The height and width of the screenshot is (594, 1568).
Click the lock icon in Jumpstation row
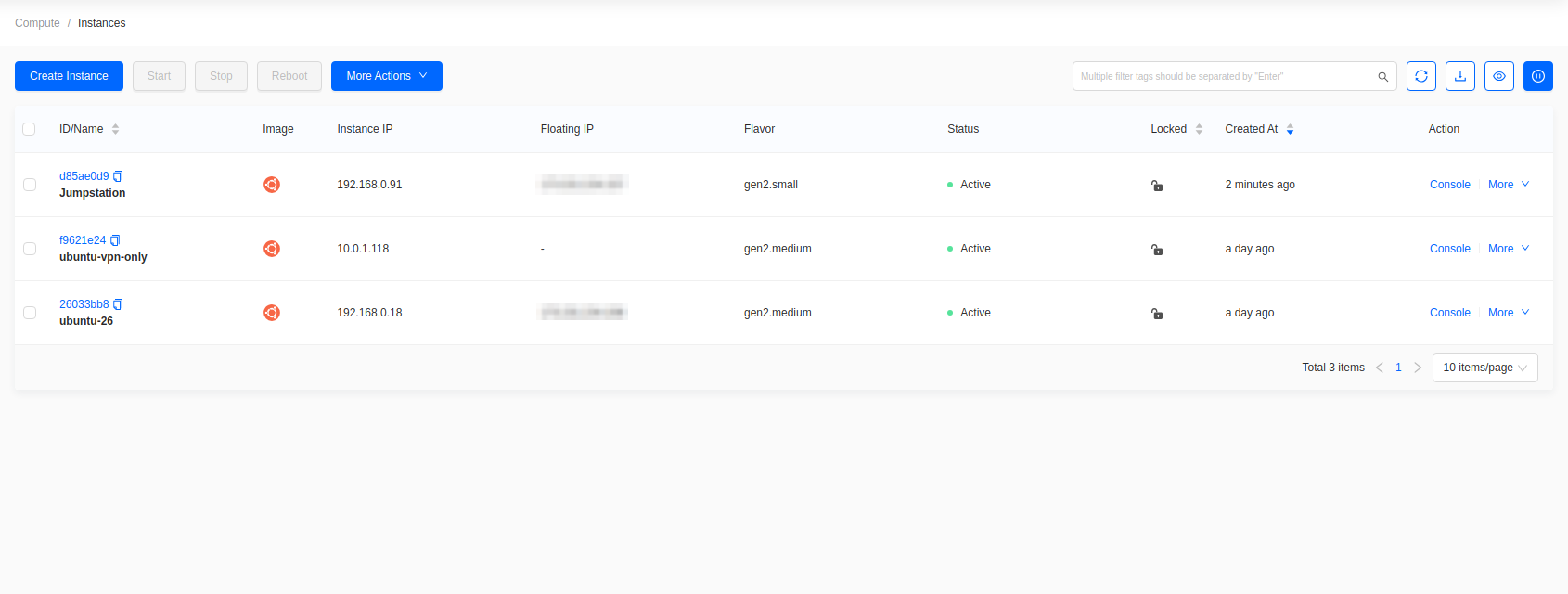[x=1157, y=186]
